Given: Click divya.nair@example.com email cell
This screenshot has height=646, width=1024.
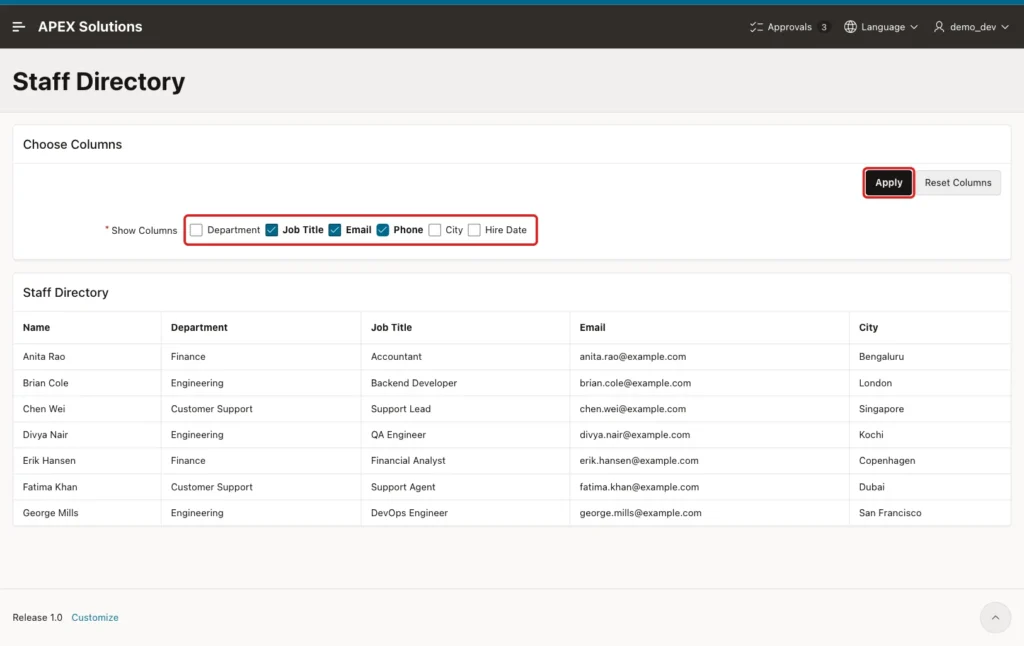Looking at the screenshot, I should pyautogui.click(x=709, y=435).
